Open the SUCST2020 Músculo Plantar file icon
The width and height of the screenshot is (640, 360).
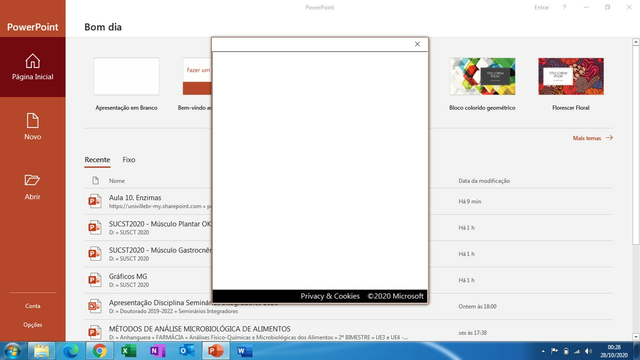[x=95, y=227]
